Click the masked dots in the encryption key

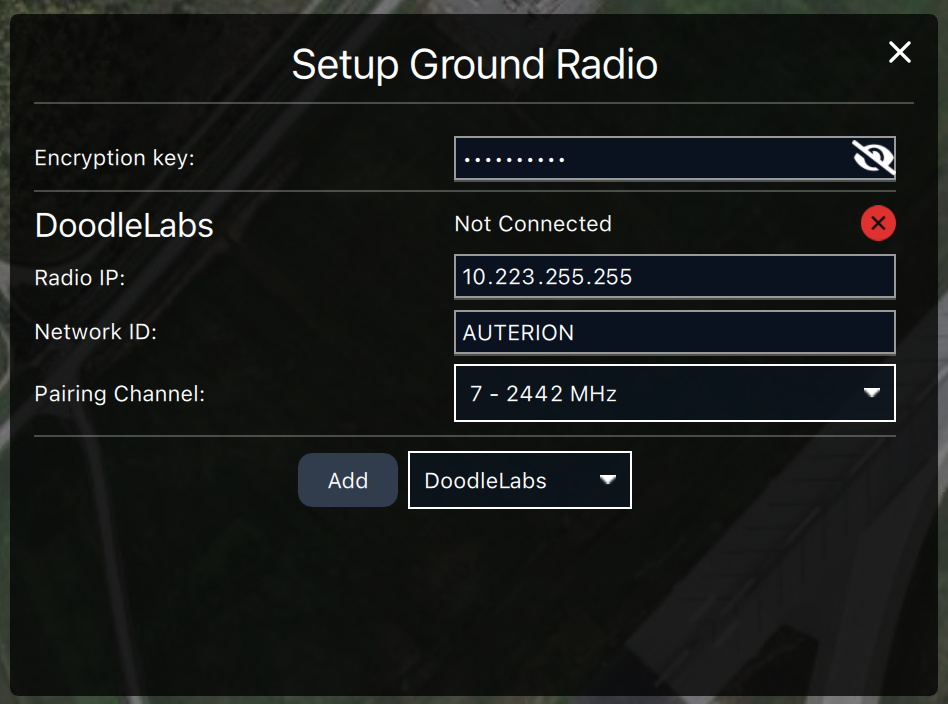coord(515,160)
